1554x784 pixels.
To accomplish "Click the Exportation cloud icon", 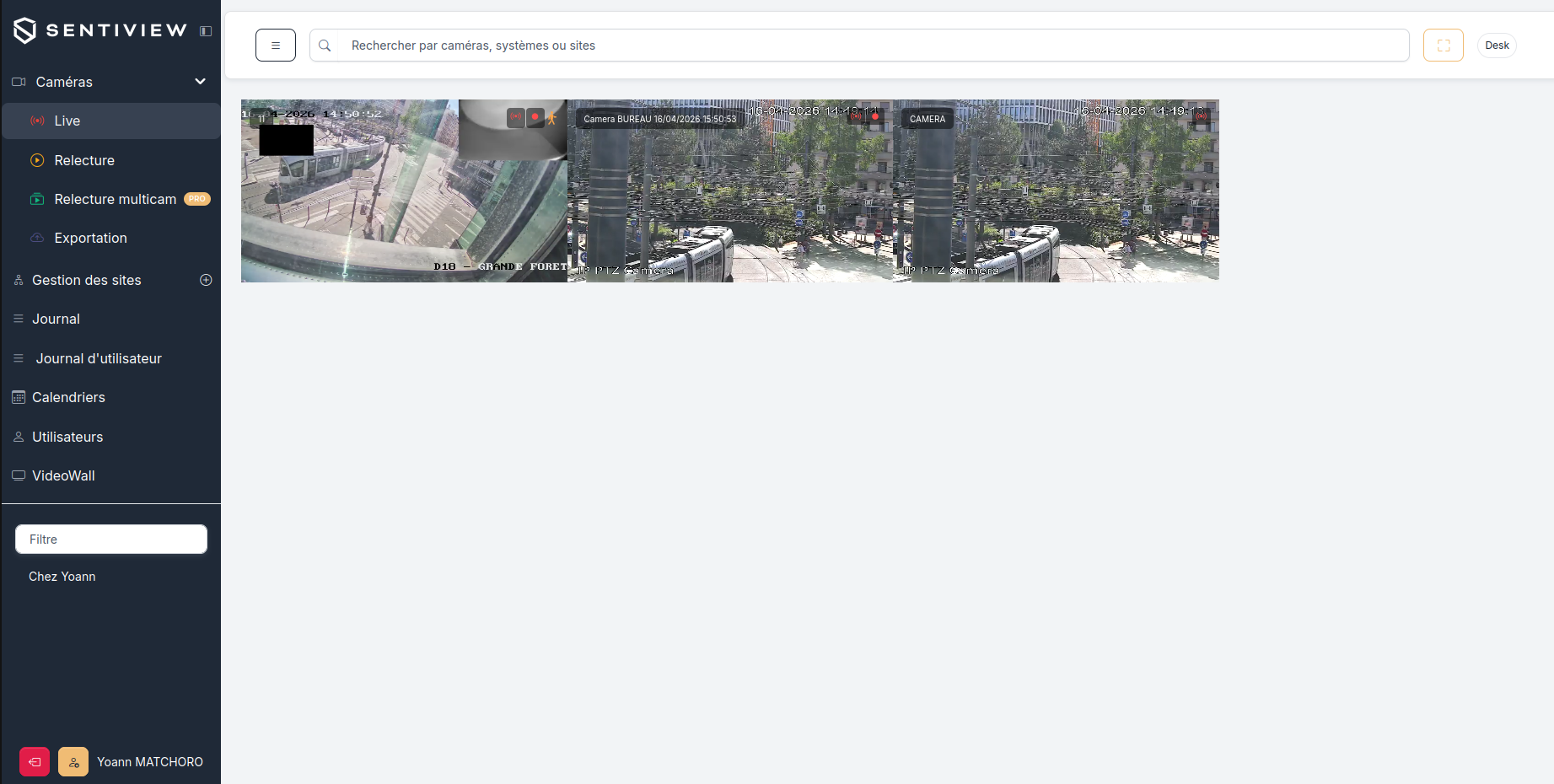I will (x=37, y=238).
